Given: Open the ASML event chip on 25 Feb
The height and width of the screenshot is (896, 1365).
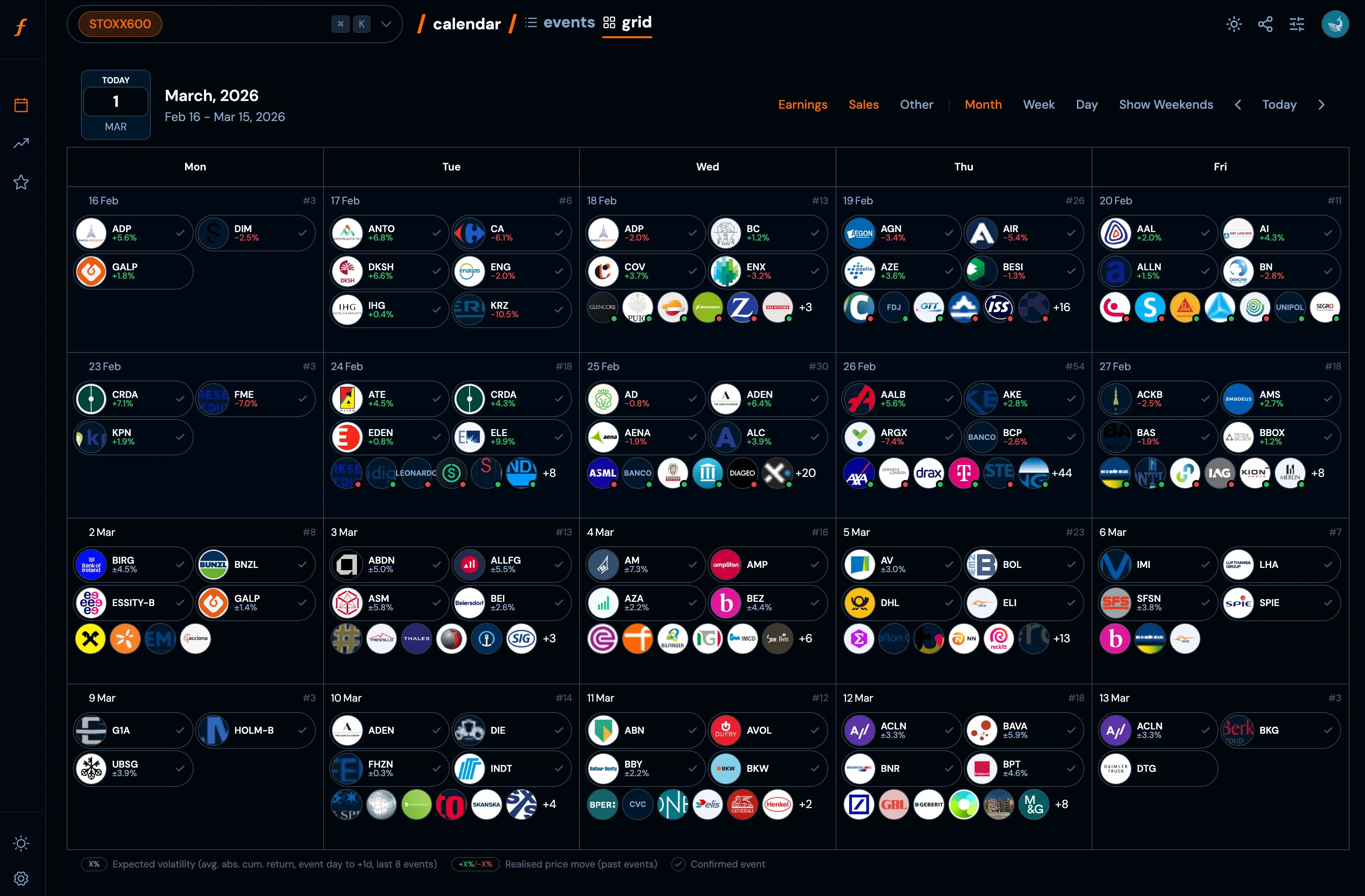Looking at the screenshot, I should pyautogui.click(x=602, y=473).
